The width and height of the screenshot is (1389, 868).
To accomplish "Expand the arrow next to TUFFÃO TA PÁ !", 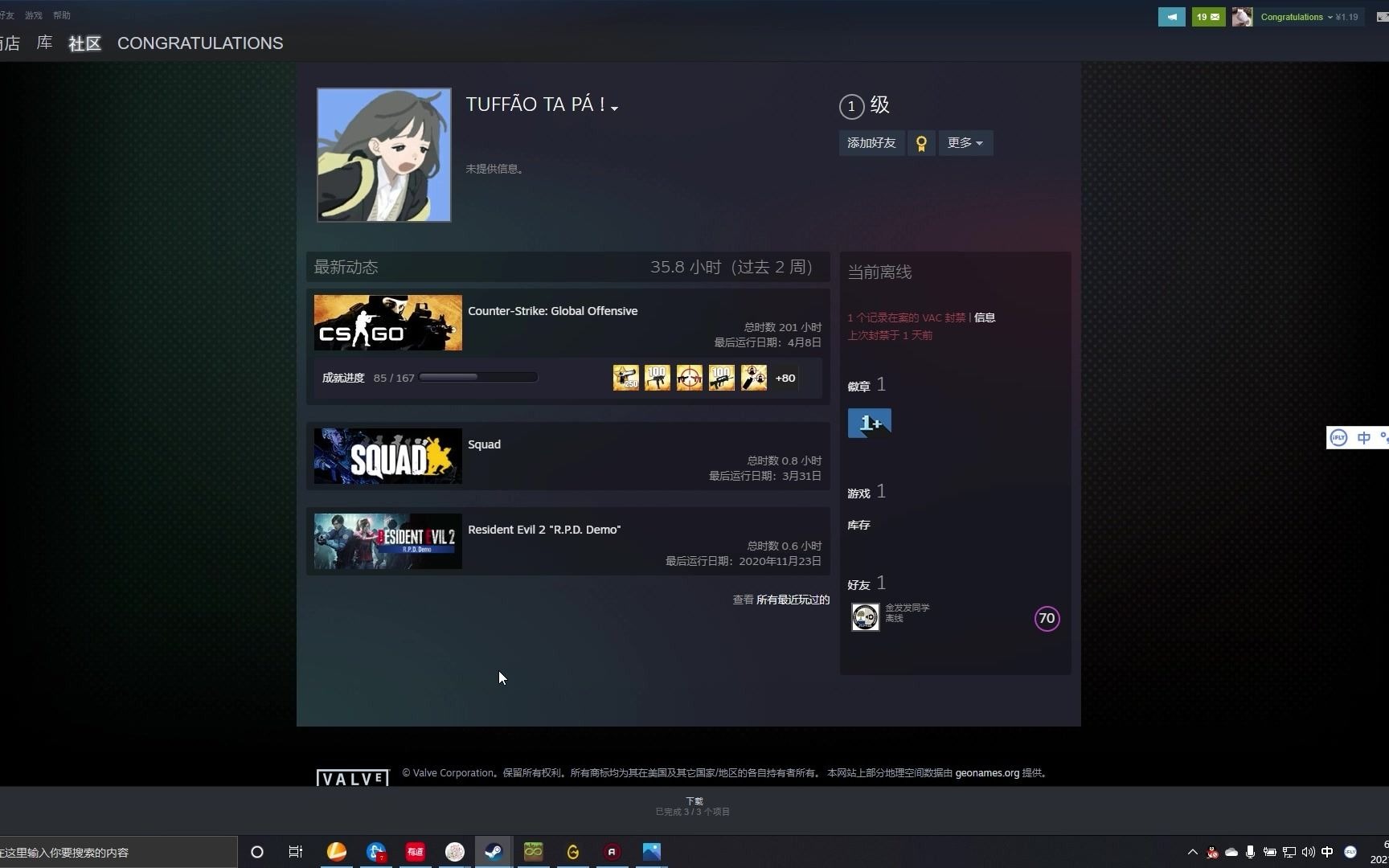I will pyautogui.click(x=615, y=108).
